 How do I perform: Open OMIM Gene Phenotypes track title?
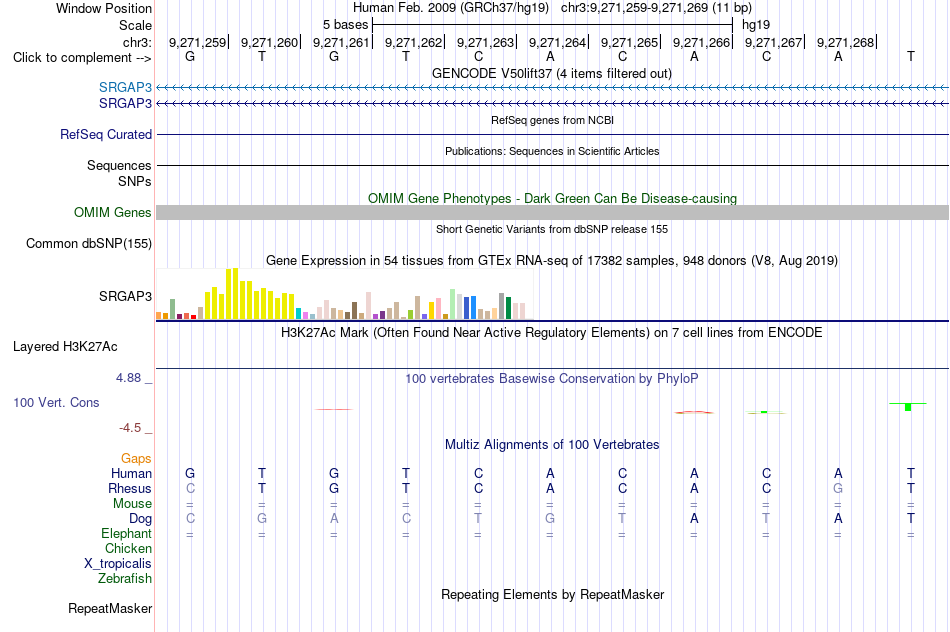552,198
